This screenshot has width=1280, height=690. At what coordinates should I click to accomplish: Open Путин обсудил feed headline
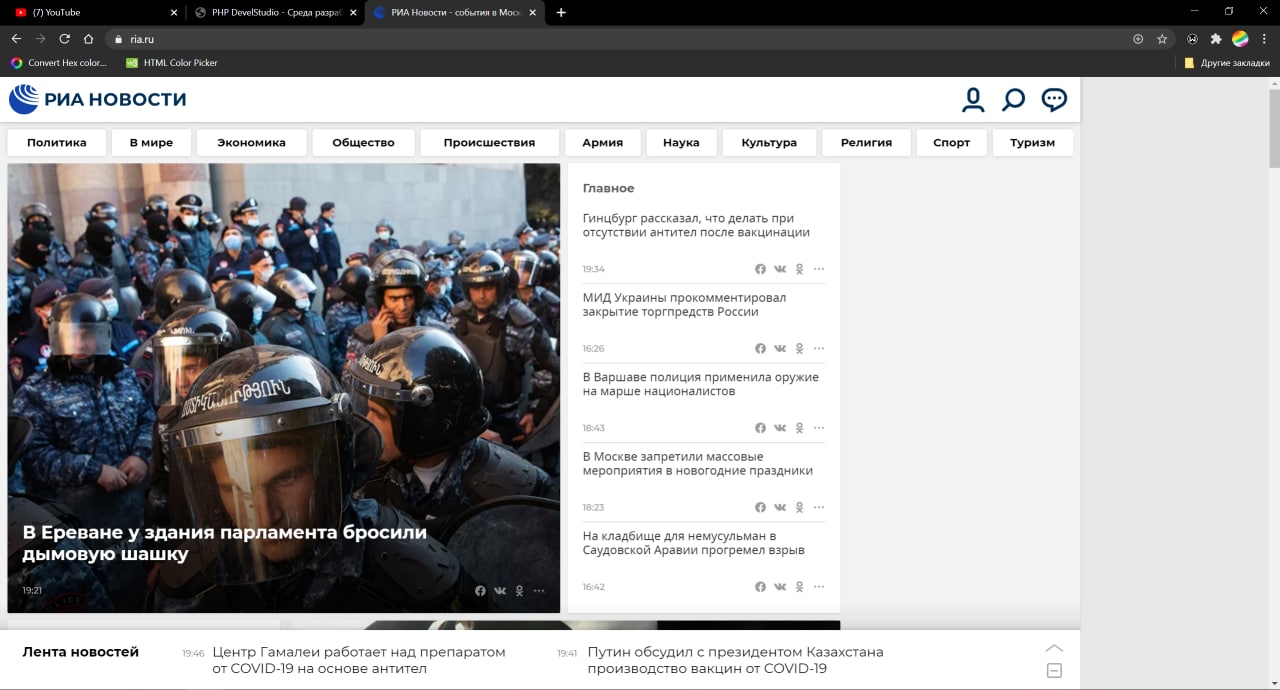pos(736,660)
